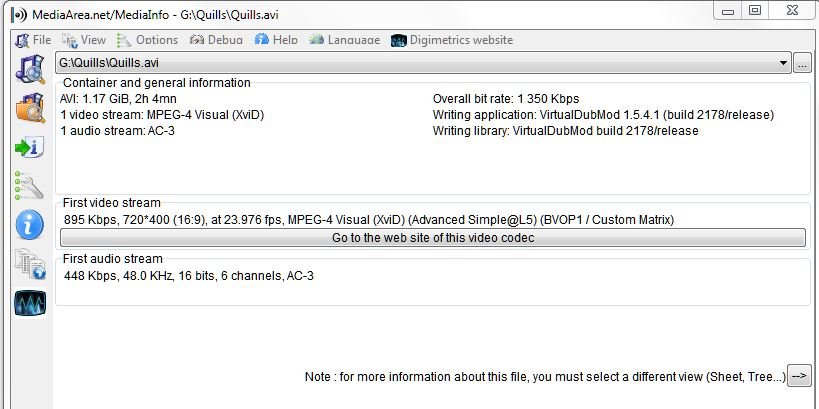
Task: Open the View menu
Action: 84,40
